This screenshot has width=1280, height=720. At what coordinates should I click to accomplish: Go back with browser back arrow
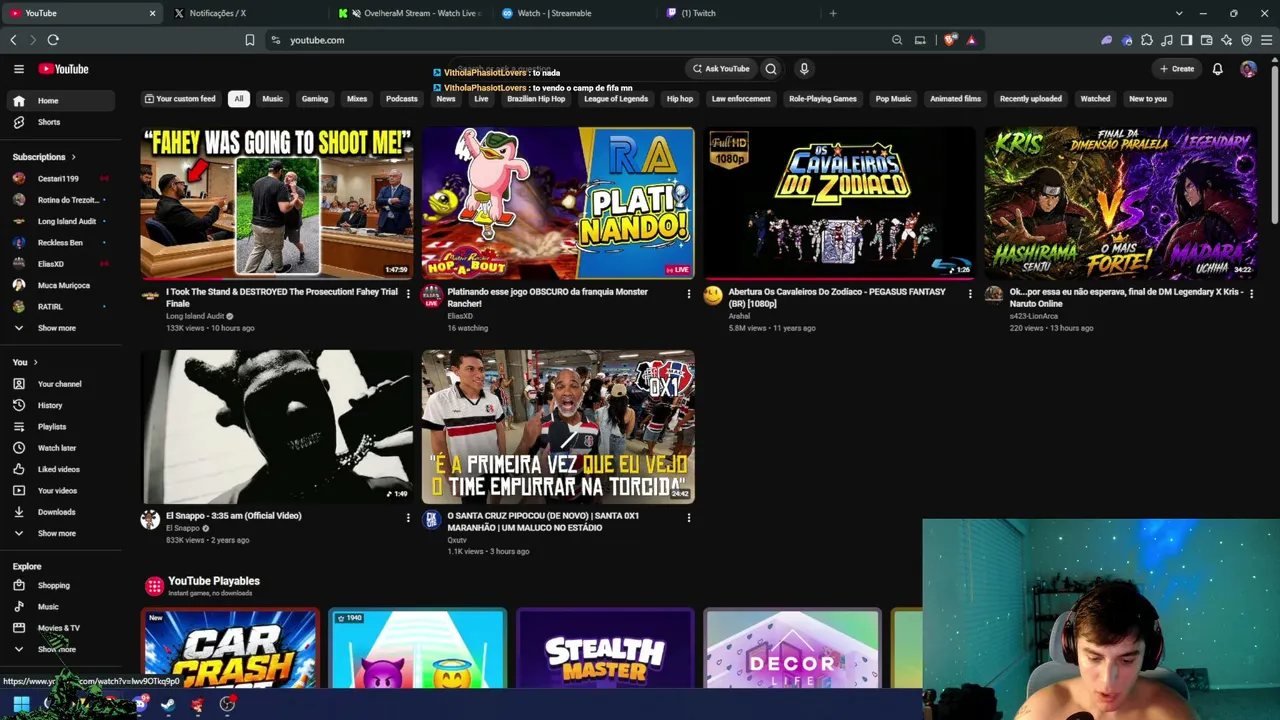click(x=13, y=40)
